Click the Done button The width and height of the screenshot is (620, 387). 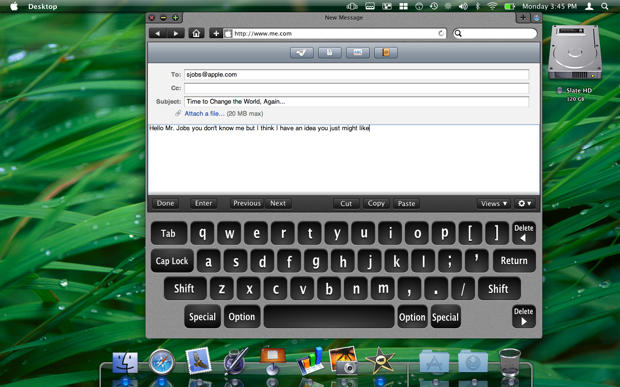click(x=165, y=204)
